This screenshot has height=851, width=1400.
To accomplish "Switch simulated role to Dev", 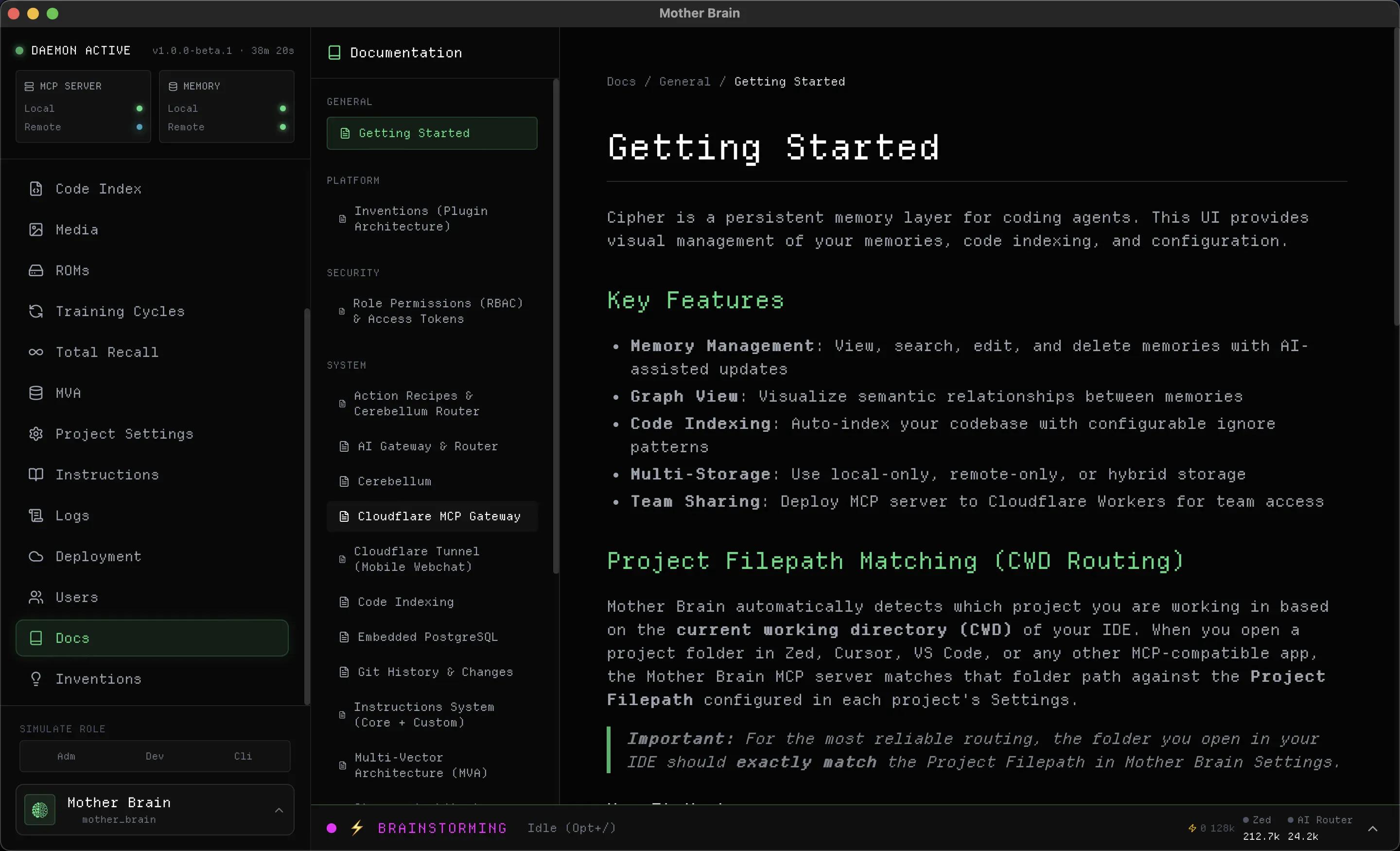I will click(155, 756).
